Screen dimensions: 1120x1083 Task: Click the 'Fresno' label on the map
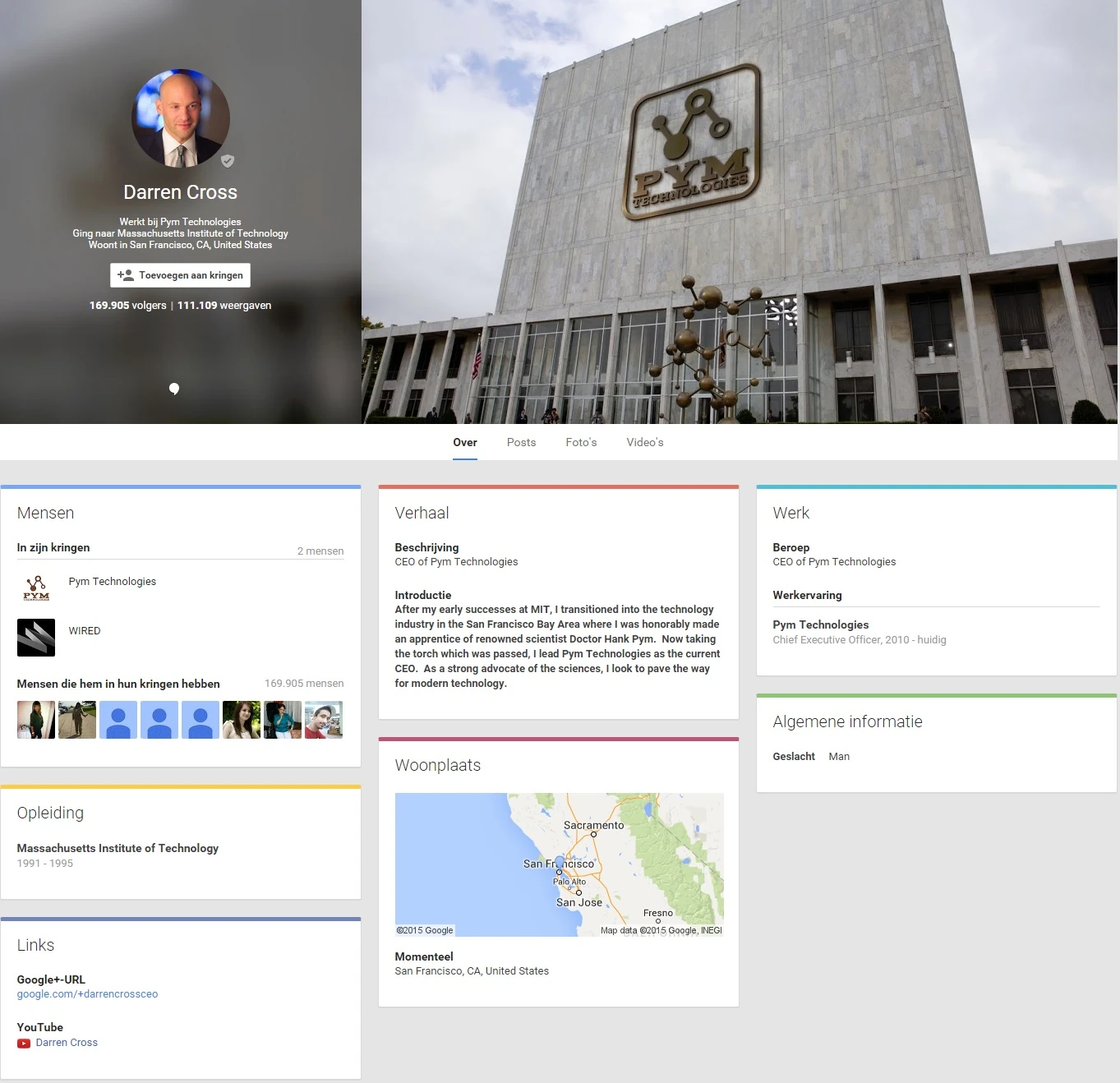(658, 913)
